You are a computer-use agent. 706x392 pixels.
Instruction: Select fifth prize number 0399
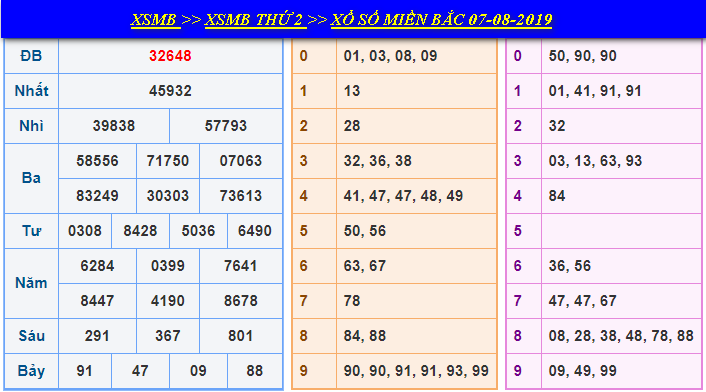click(x=167, y=266)
